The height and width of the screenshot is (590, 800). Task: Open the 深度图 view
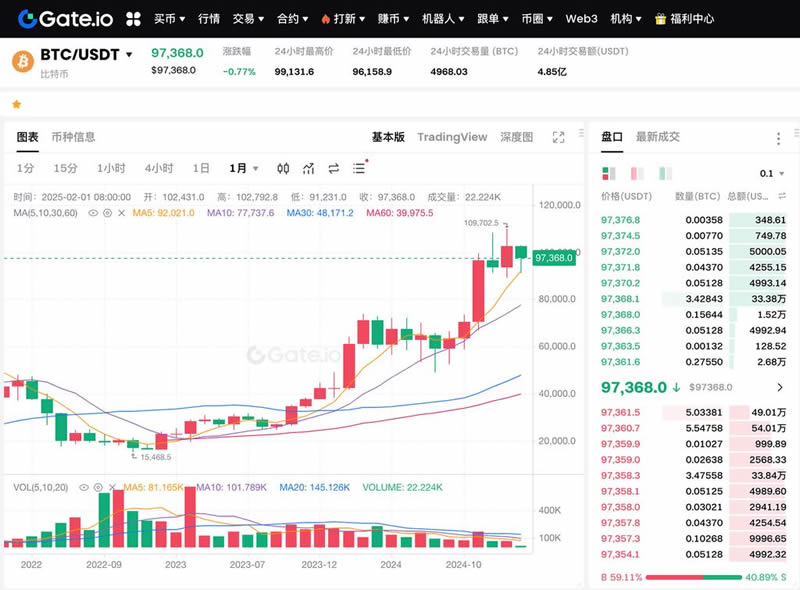[516, 137]
